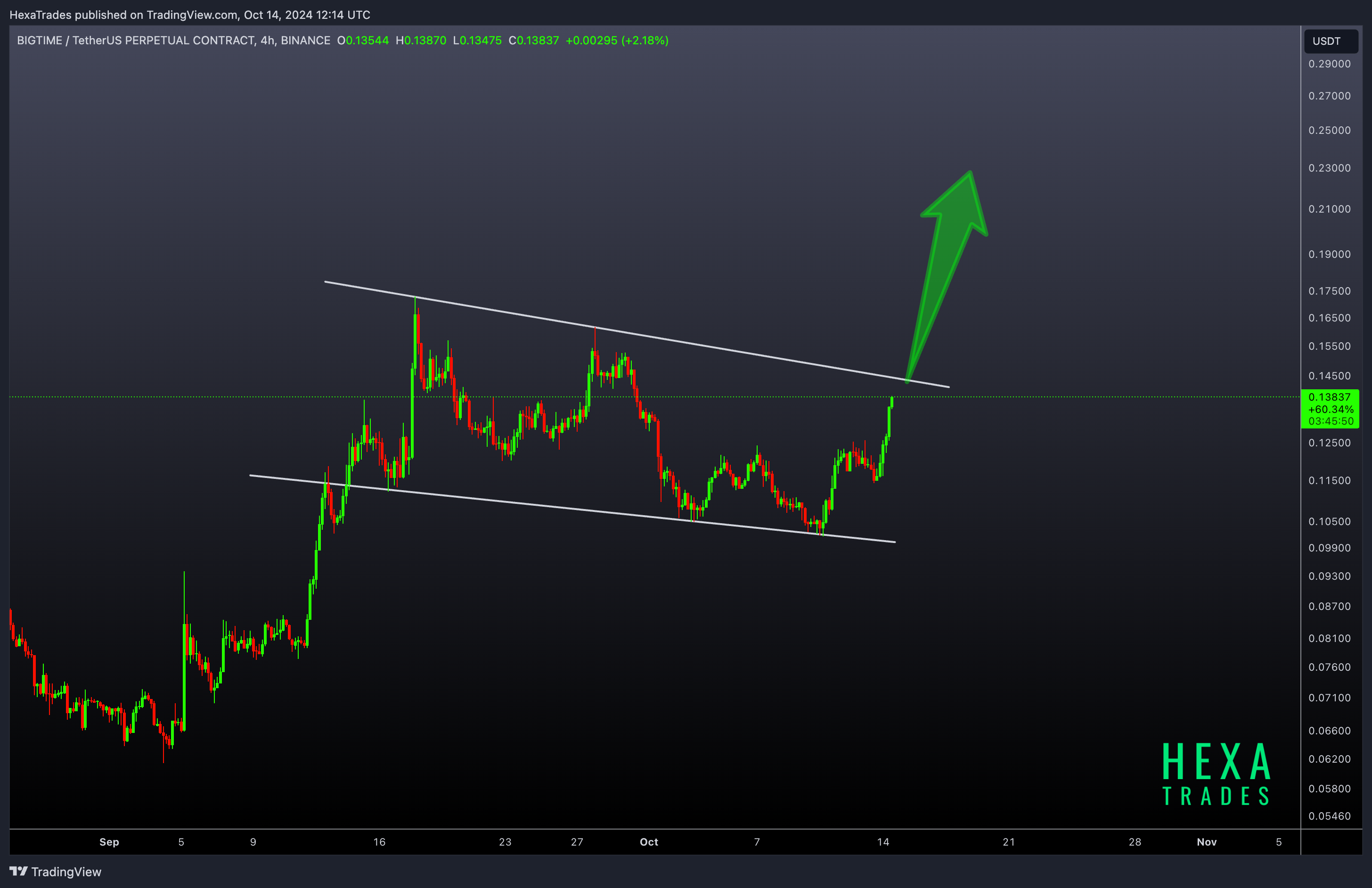Click the high value H0.13870
The image size is (1372, 888).
[421, 41]
